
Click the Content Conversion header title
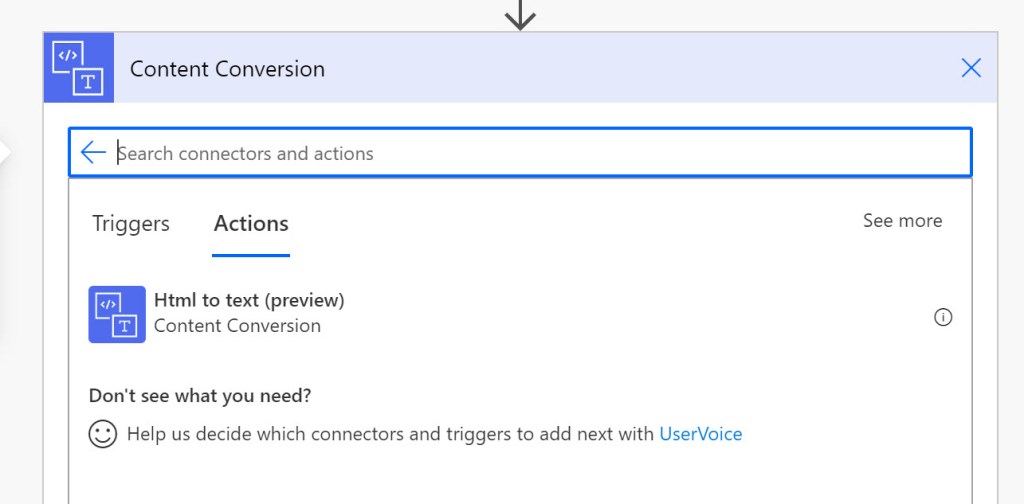227,69
